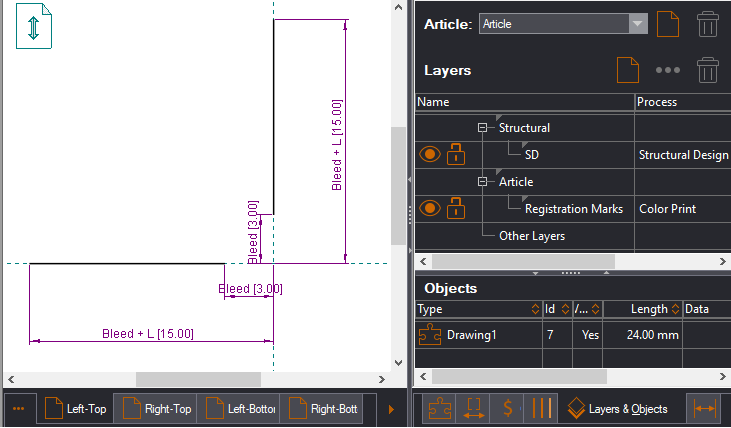
Task: Create a new article with page icon
Action: click(668, 23)
